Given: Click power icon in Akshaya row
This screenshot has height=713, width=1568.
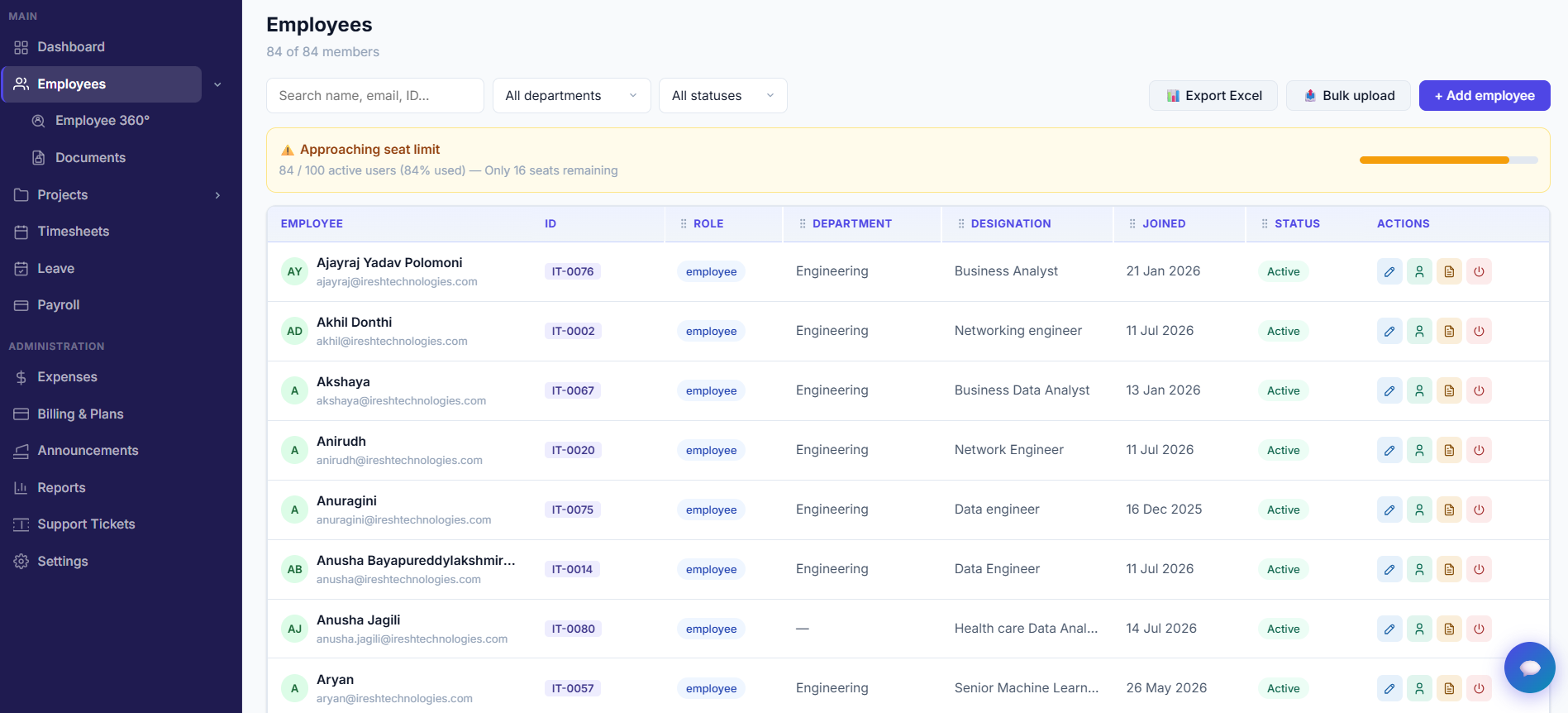Looking at the screenshot, I should (1479, 390).
